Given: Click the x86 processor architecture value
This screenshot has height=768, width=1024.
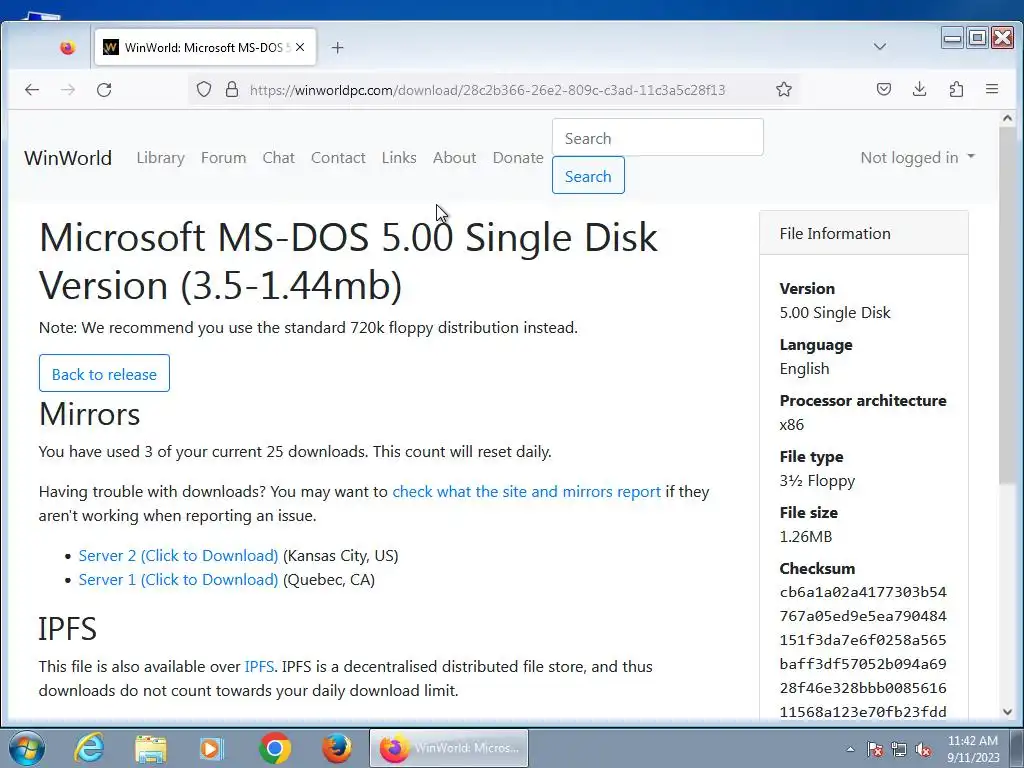Looking at the screenshot, I should (x=792, y=424).
